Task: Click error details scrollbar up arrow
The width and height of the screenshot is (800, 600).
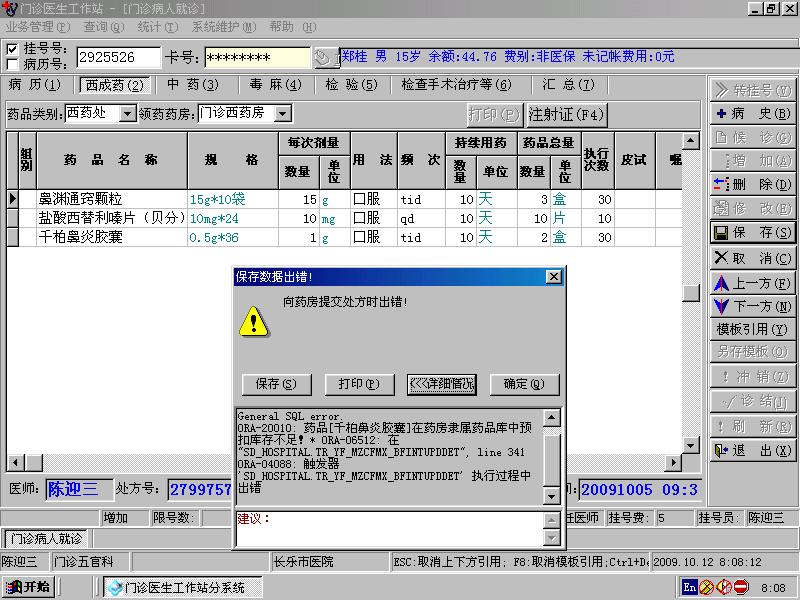Action: coord(552,418)
